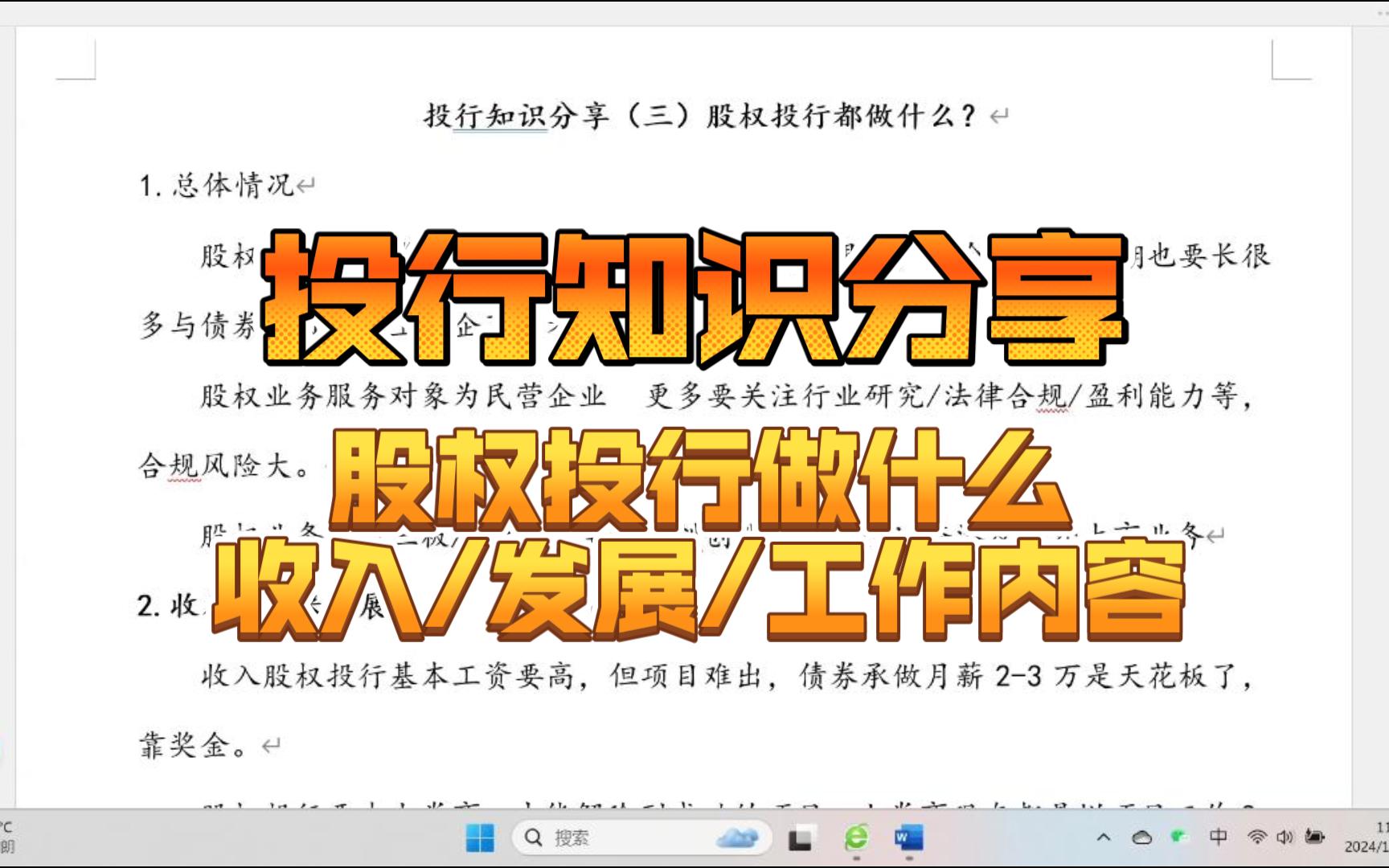This screenshot has width=1389, height=868.
Task: Open the clock and date in the taskbar
Action: point(1366,837)
